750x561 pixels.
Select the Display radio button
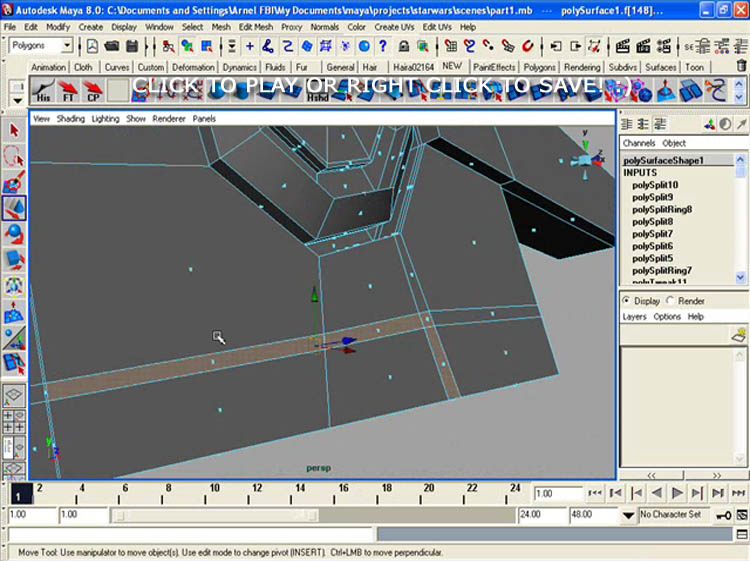pos(627,301)
